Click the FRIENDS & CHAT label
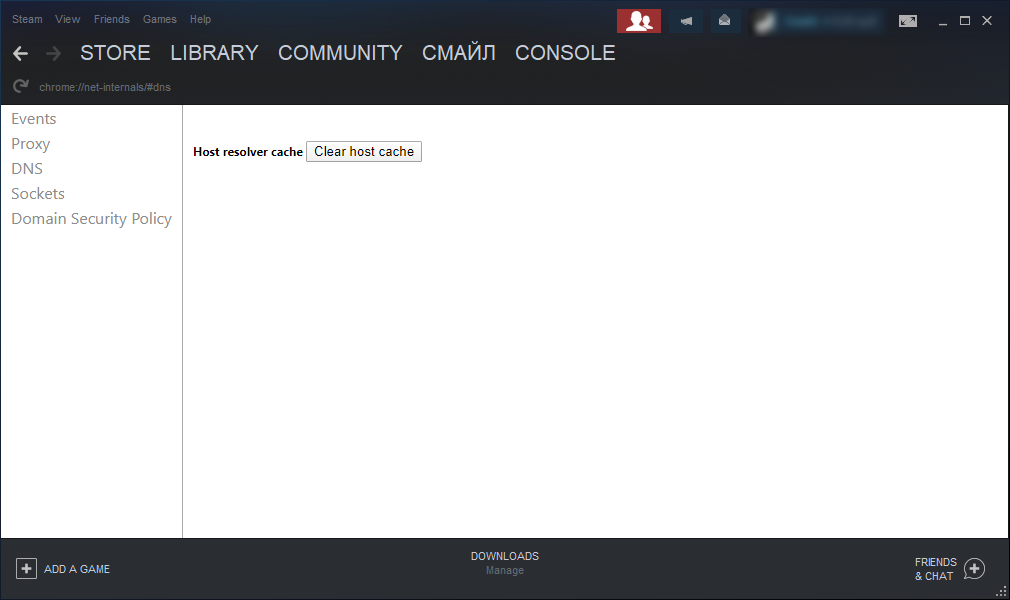1010x600 pixels. pos(935,569)
